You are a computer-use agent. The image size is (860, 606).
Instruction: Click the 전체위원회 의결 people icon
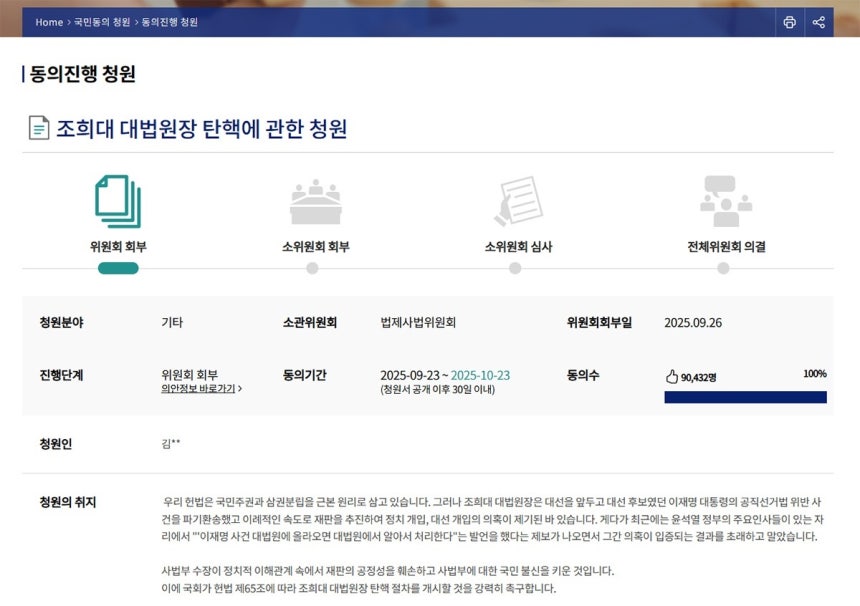tap(725, 201)
